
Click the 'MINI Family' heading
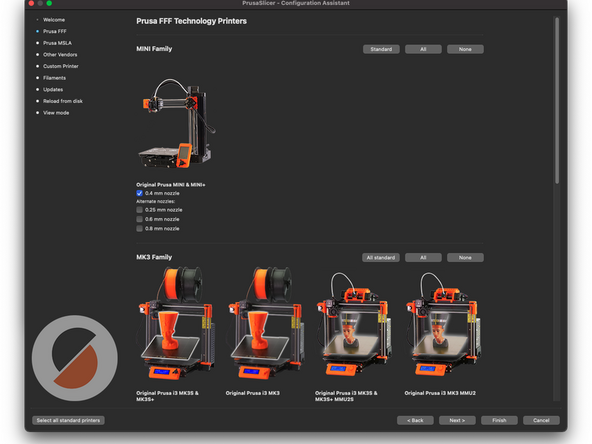tap(154, 49)
